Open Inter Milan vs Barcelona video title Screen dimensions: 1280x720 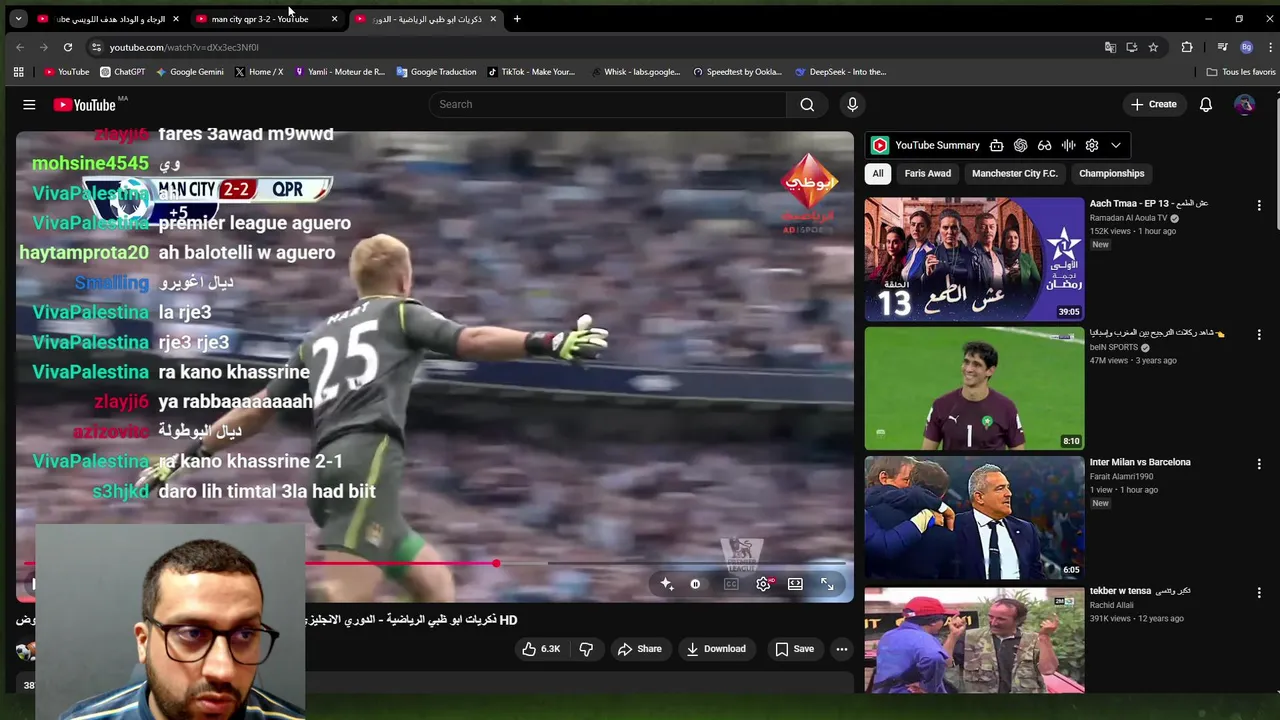click(1140, 462)
